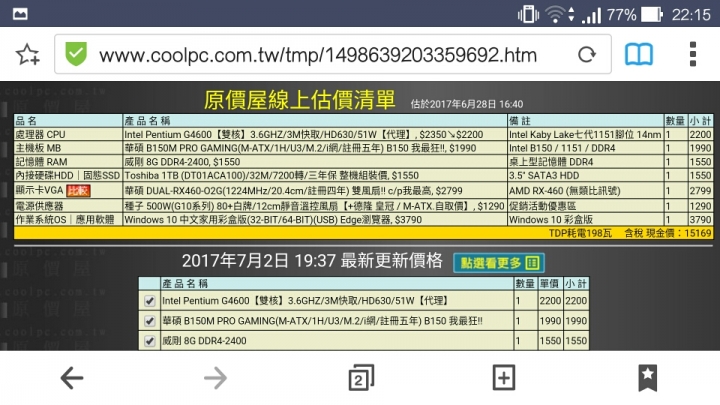The image size is (720, 405).
Task: Click the Intel Kaby Lake七代1151腳位 note
Action: pos(585,135)
